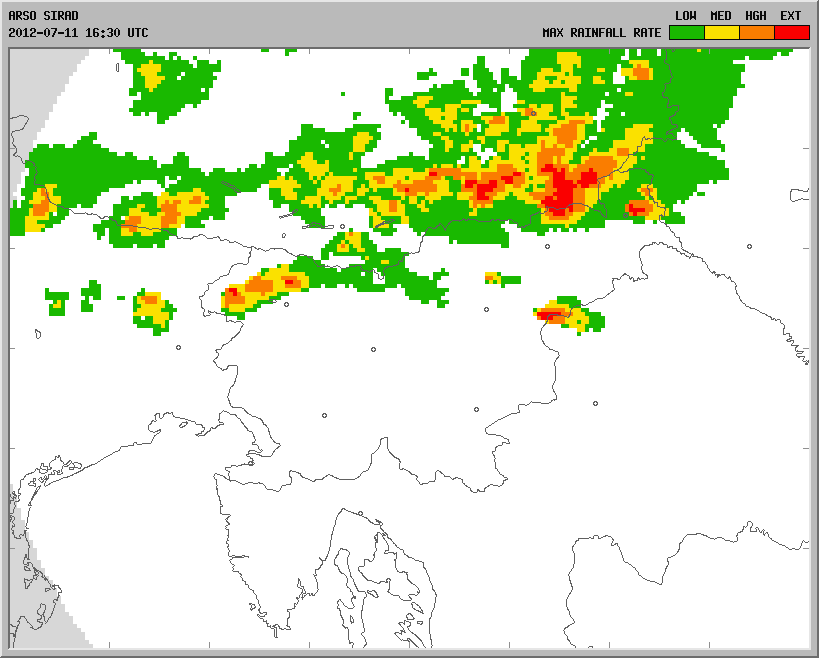The width and height of the screenshot is (819, 658).
Task: Click the ARSO SIRAD title text
Action: tap(43, 16)
